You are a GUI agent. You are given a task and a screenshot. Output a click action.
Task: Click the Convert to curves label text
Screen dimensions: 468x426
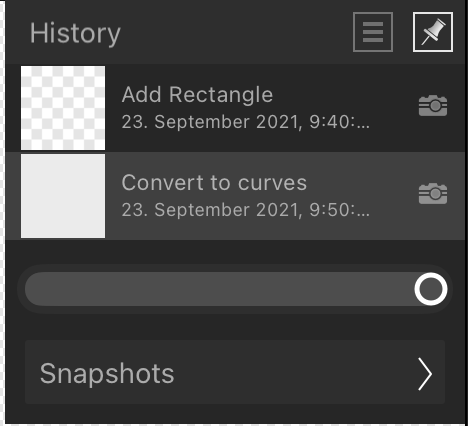pyautogui.click(x=214, y=183)
